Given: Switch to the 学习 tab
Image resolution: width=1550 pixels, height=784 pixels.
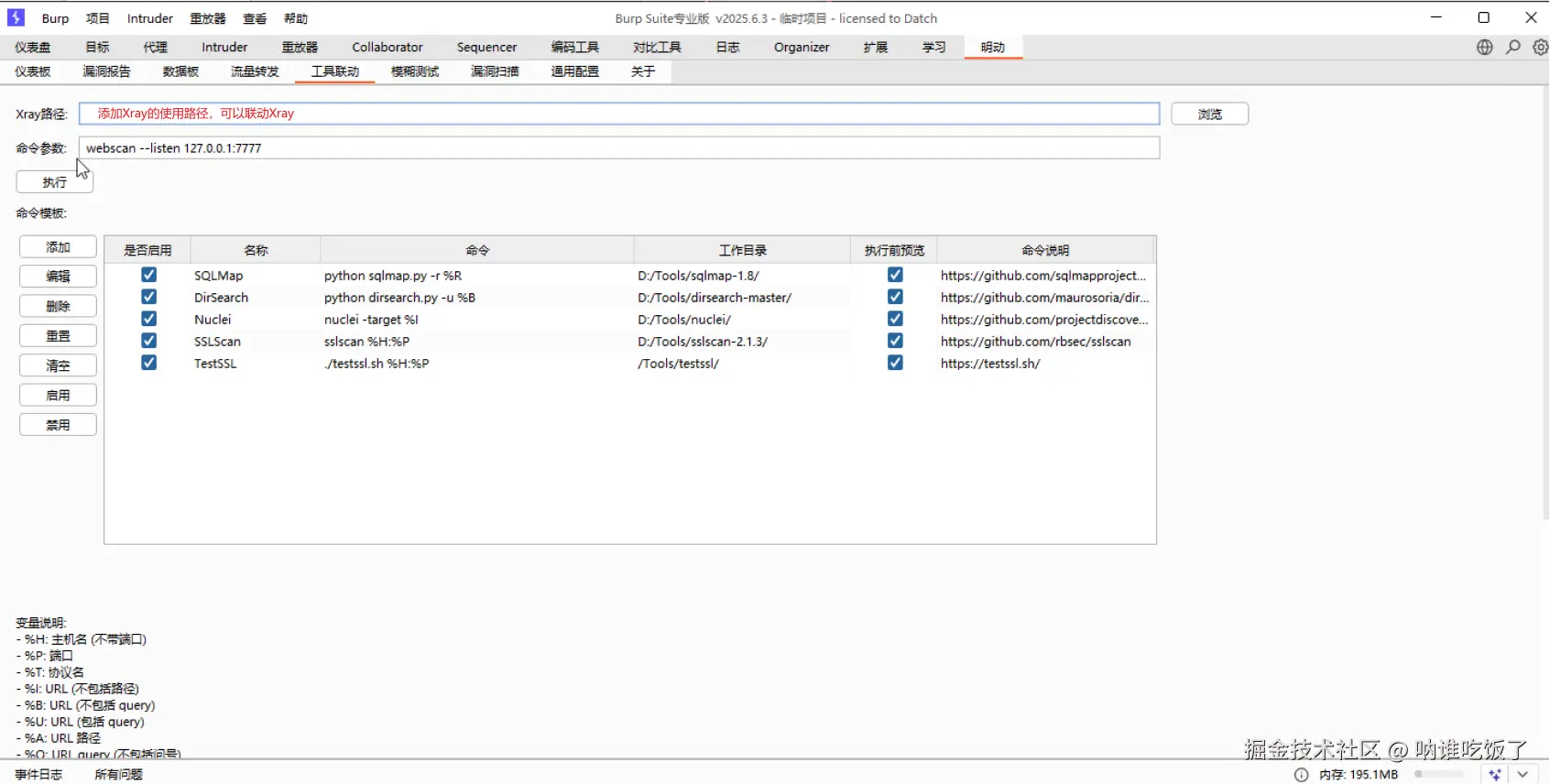Looking at the screenshot, I should [x=934, y=48].
